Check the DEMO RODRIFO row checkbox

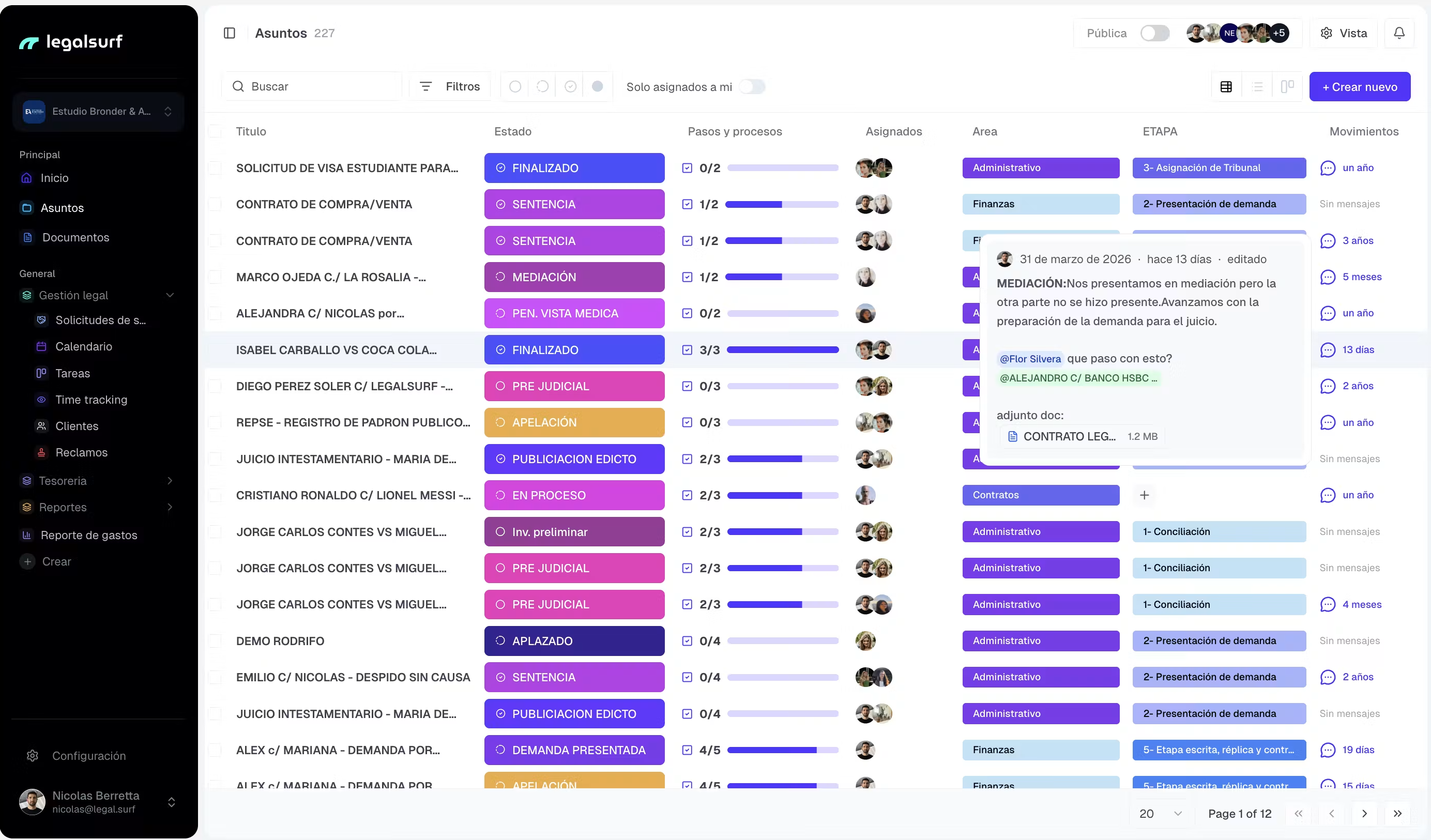(215, 641)
